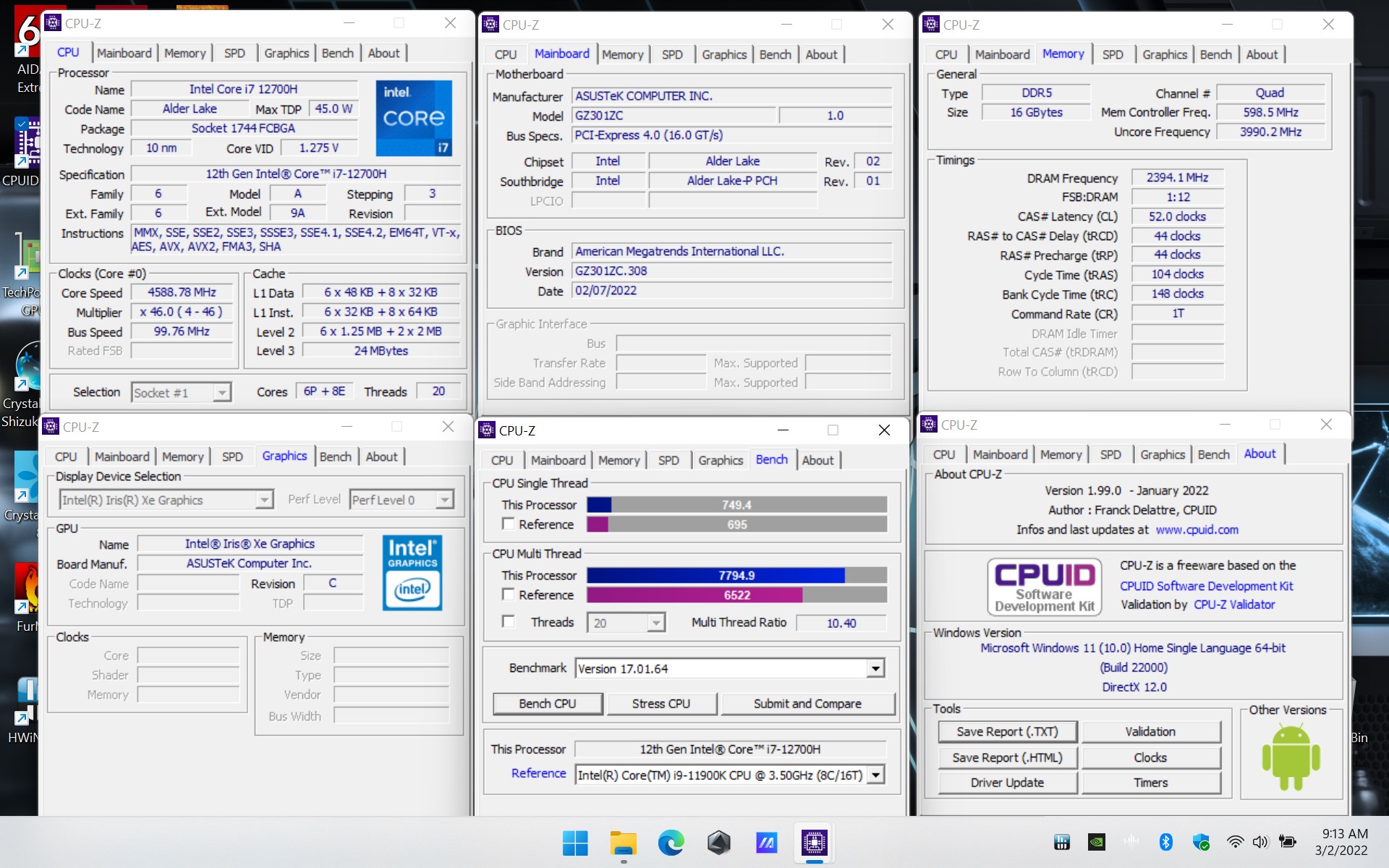Viewport: 1389px width, 868px height.
Task: Click the HWiNFO tray icon
Action: [x=1062, y=842]
